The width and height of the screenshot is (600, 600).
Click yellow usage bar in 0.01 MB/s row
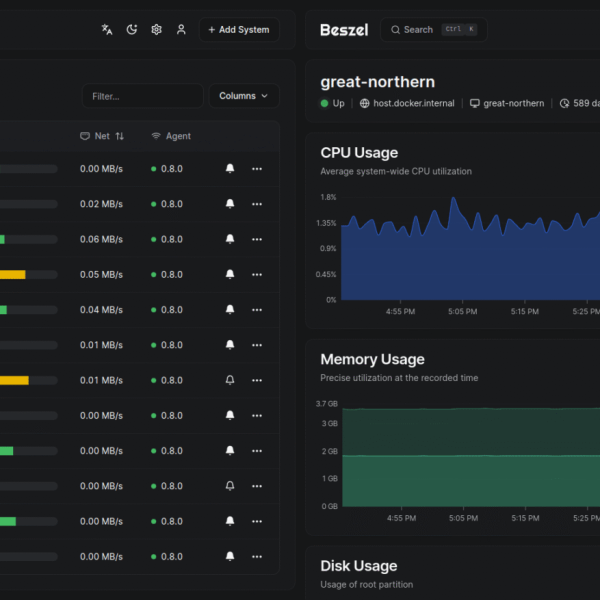[x=14, y=380]
